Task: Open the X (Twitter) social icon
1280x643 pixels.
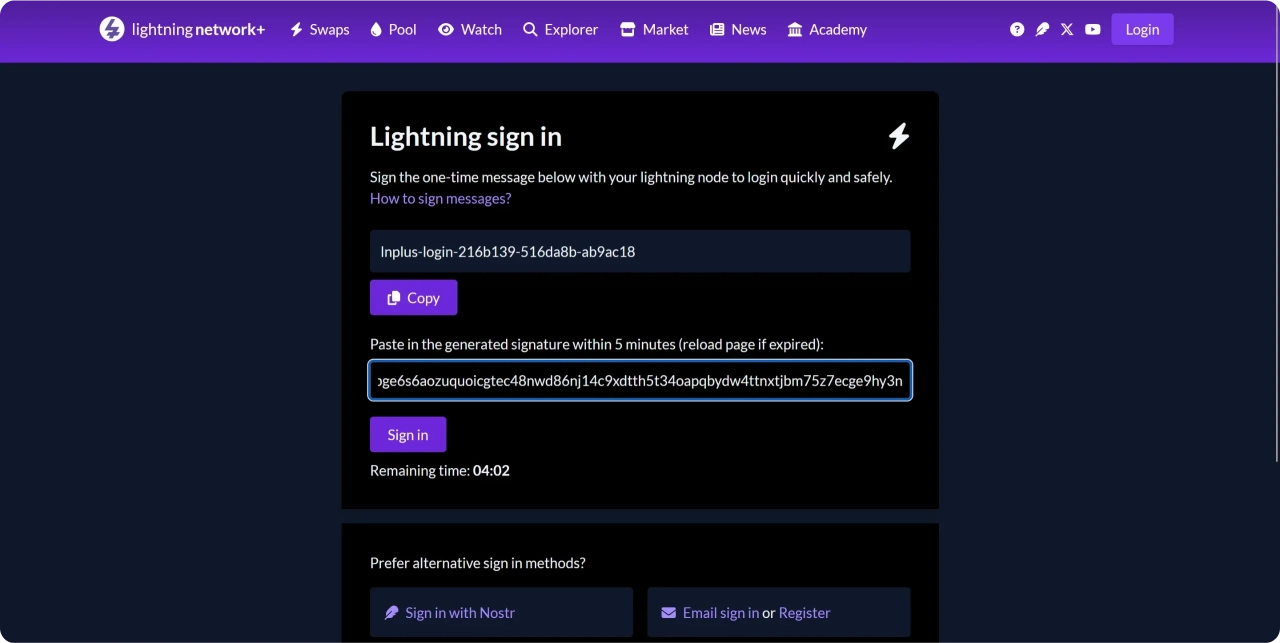Action: (x=1067, y=29)
